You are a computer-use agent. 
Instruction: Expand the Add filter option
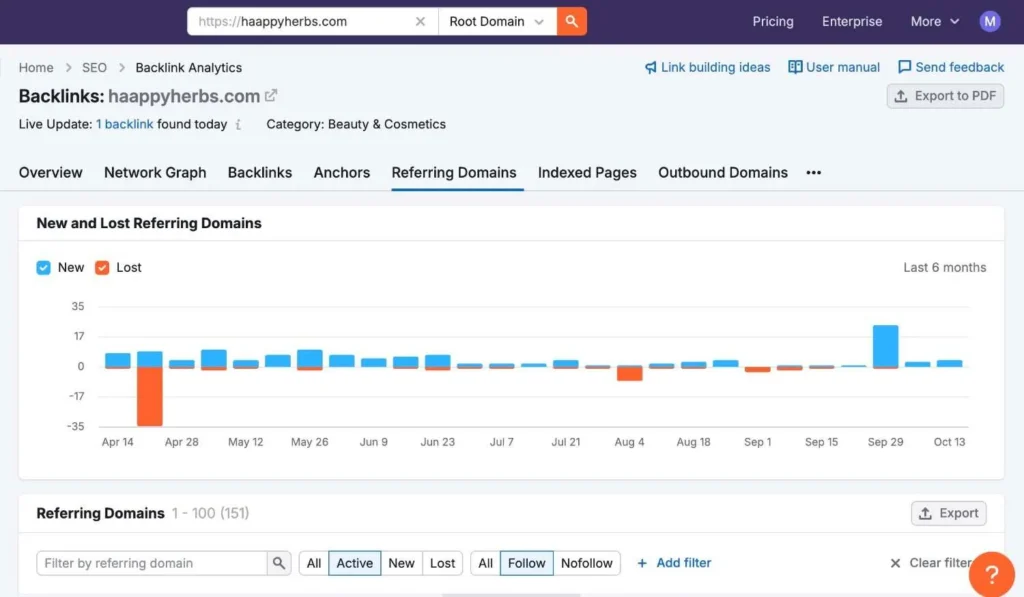[x=673, y=563]
